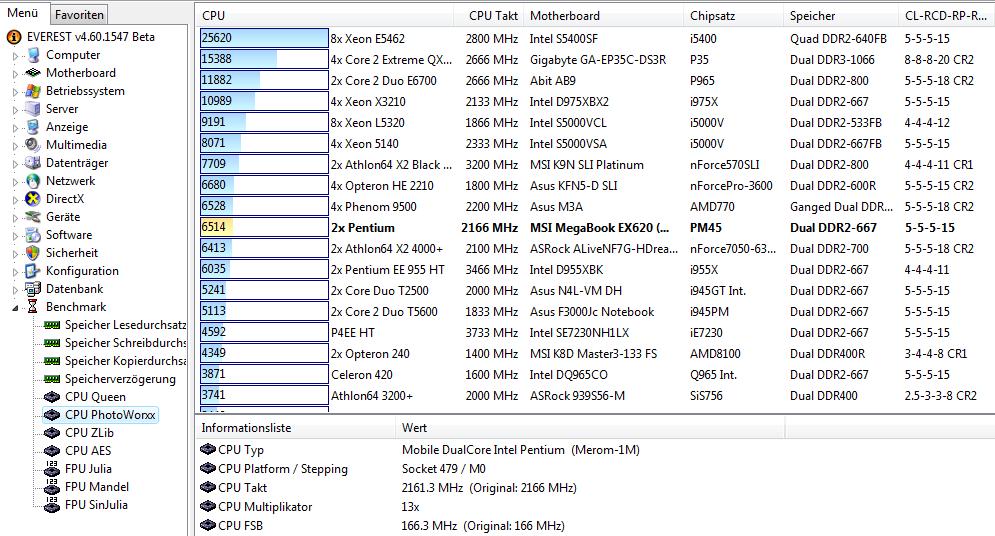Click the Wert column header
The image size is (995, 536).
(590, 428)
